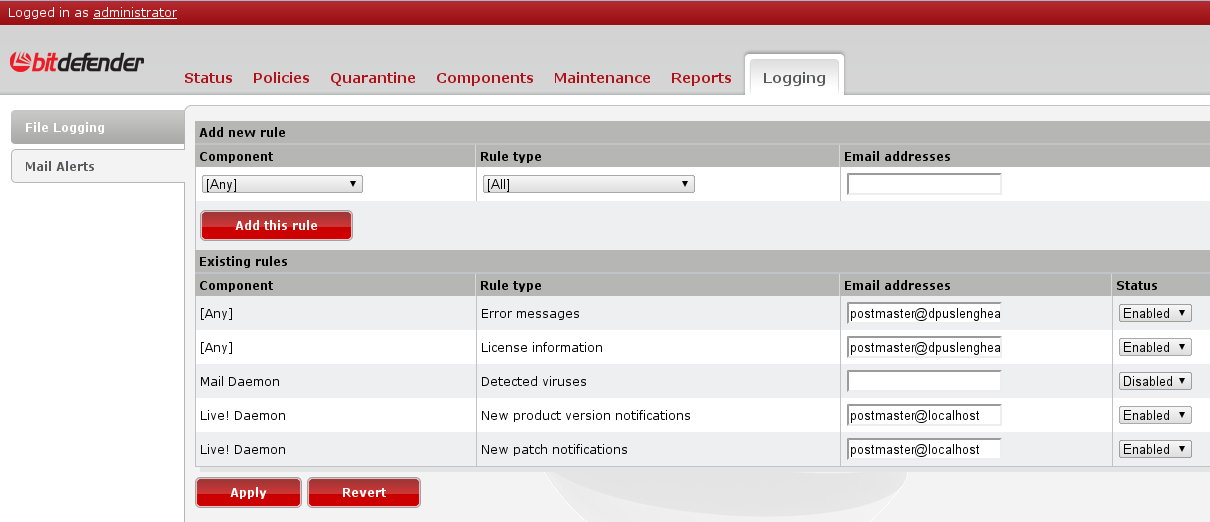
Task: Select Mail Alerts in the sidebar
Action: coord(97,167)
